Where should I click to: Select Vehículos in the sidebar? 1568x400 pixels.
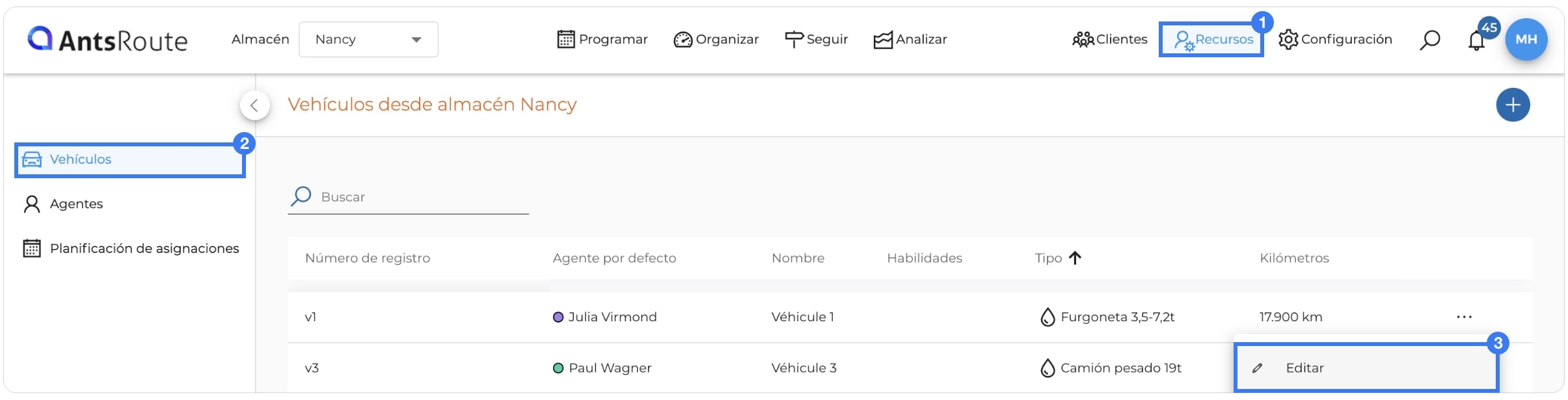click(130, 159)
